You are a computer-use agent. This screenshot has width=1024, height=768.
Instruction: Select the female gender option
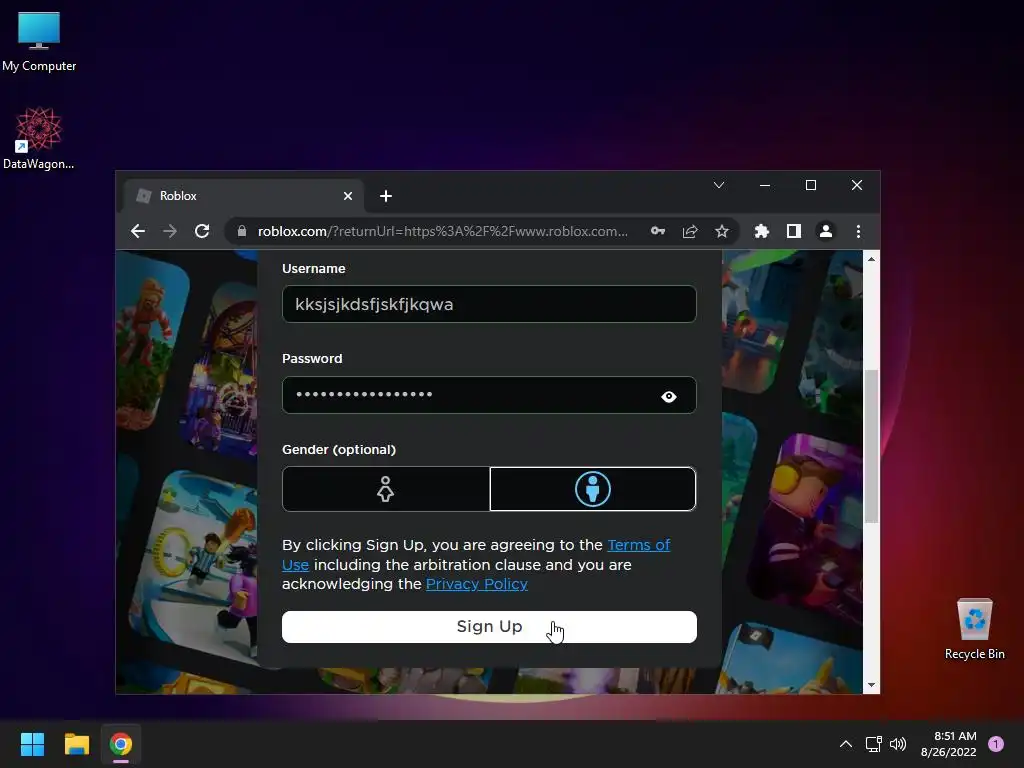(386, 488)
